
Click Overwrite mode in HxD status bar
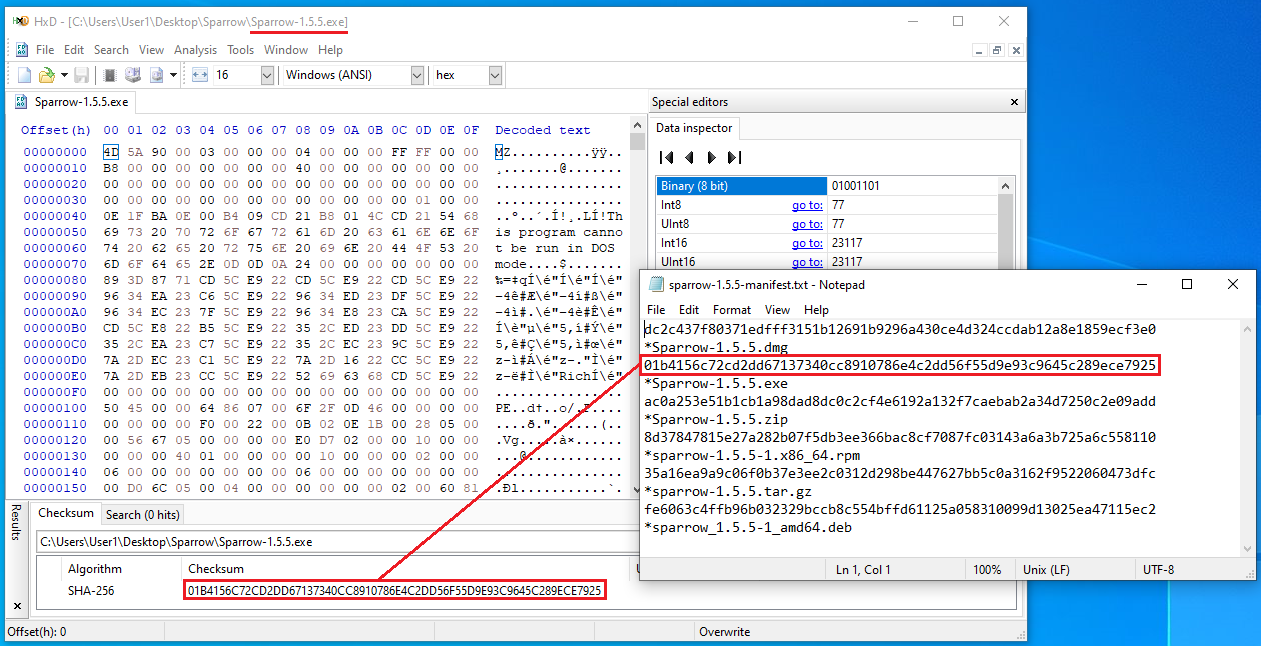[x=724, y=632]
